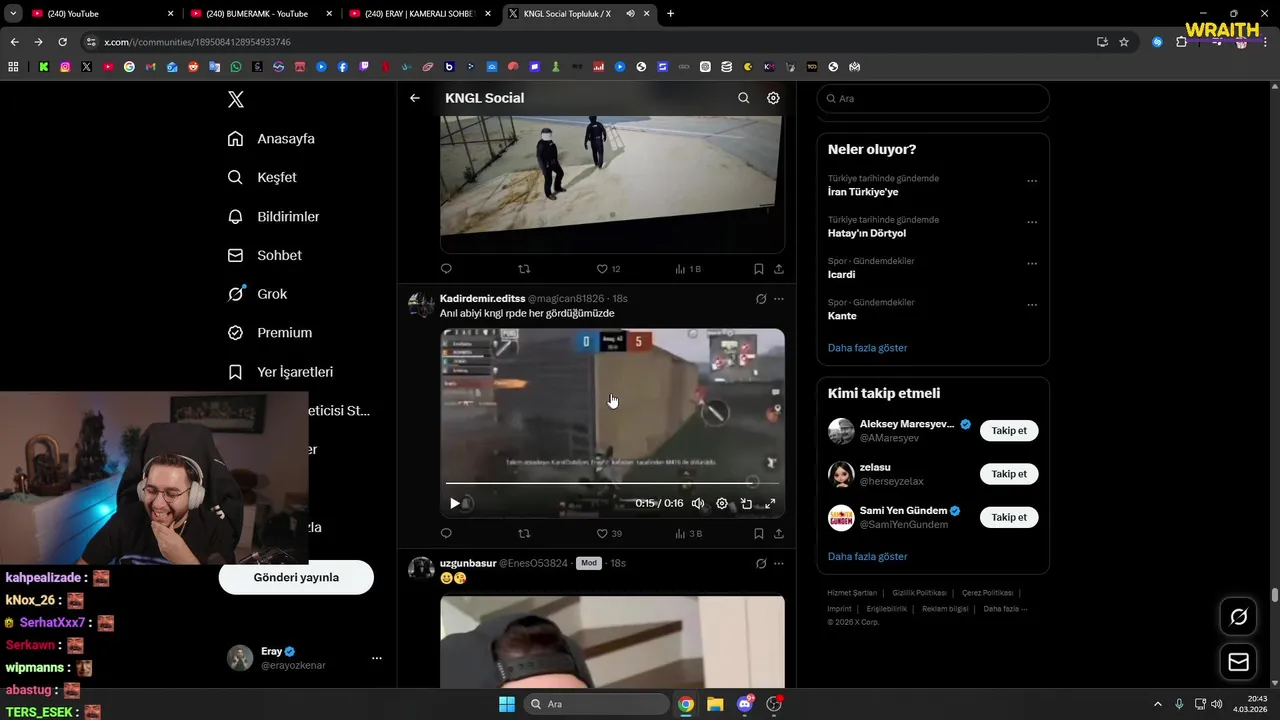View stats of post with 3 B views
Image resolution: width=1280 pixels, height=720 pixels.
(x=688, y=534)
